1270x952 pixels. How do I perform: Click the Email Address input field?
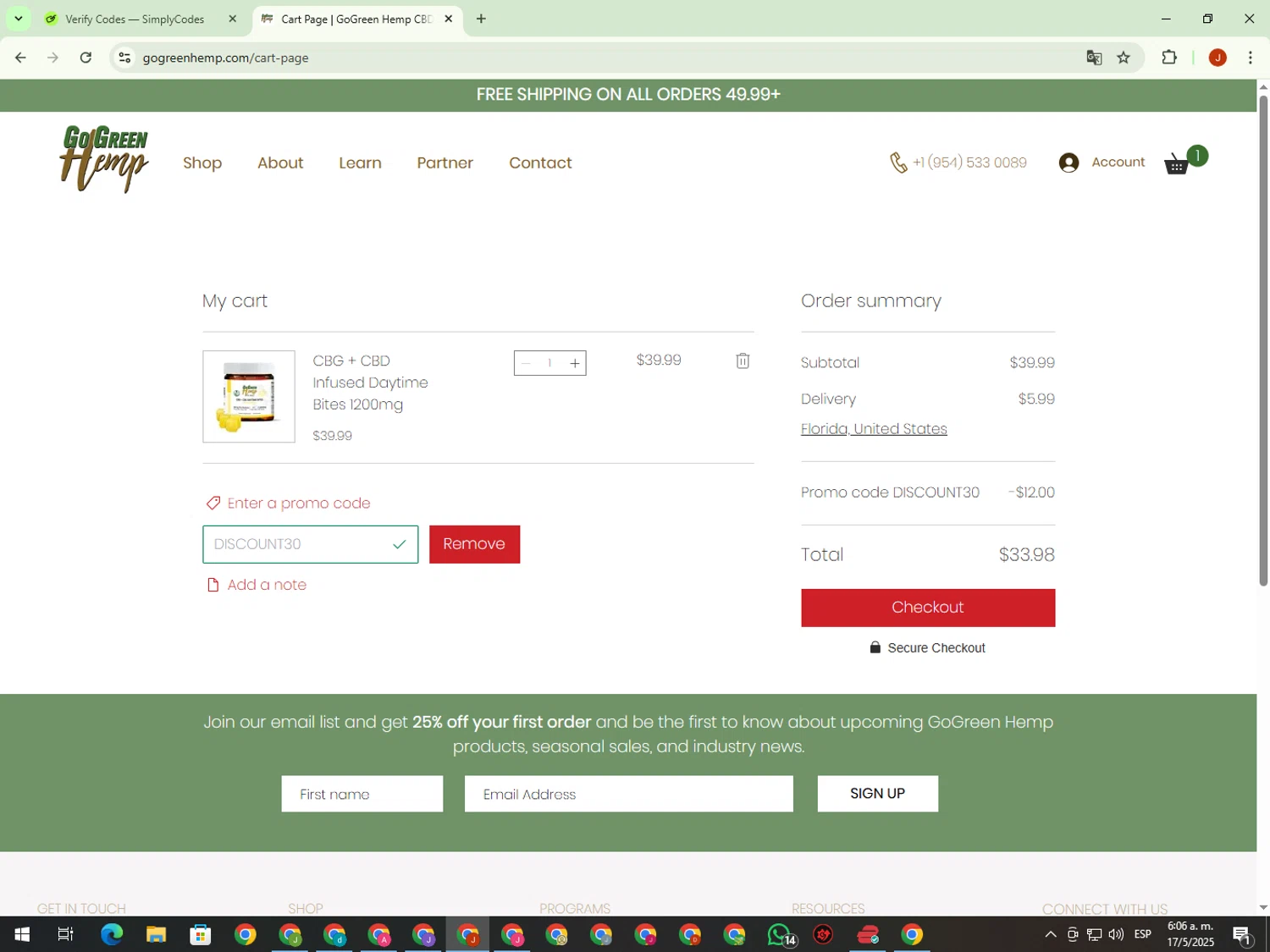(x=628, y=794)
